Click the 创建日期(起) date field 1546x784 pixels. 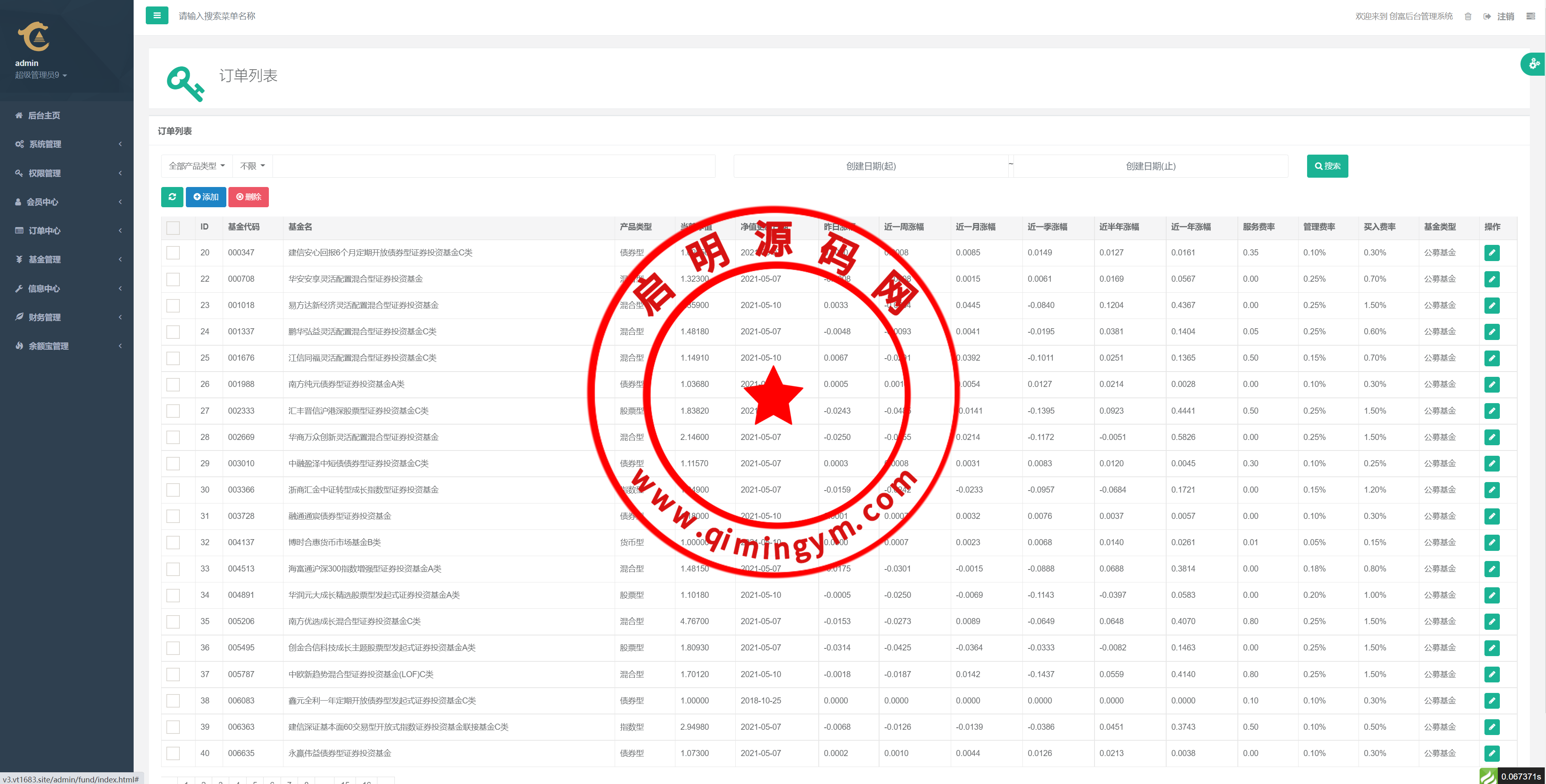coord(870,166)
